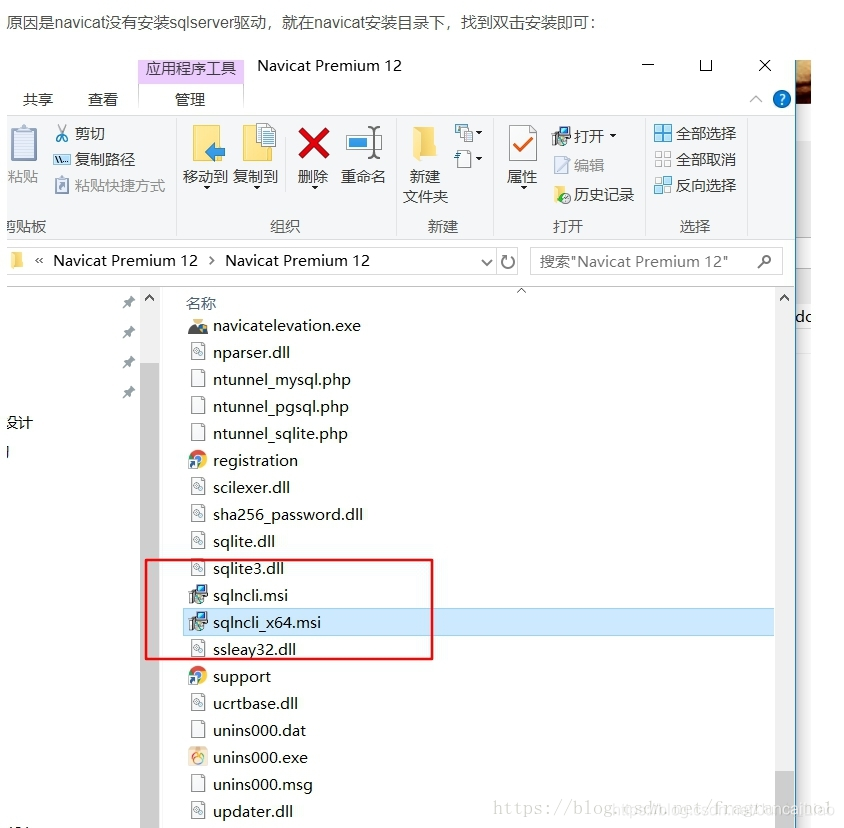Click the Properties (属性) icon
Screen dimensions: 844x828
[522, 143]
